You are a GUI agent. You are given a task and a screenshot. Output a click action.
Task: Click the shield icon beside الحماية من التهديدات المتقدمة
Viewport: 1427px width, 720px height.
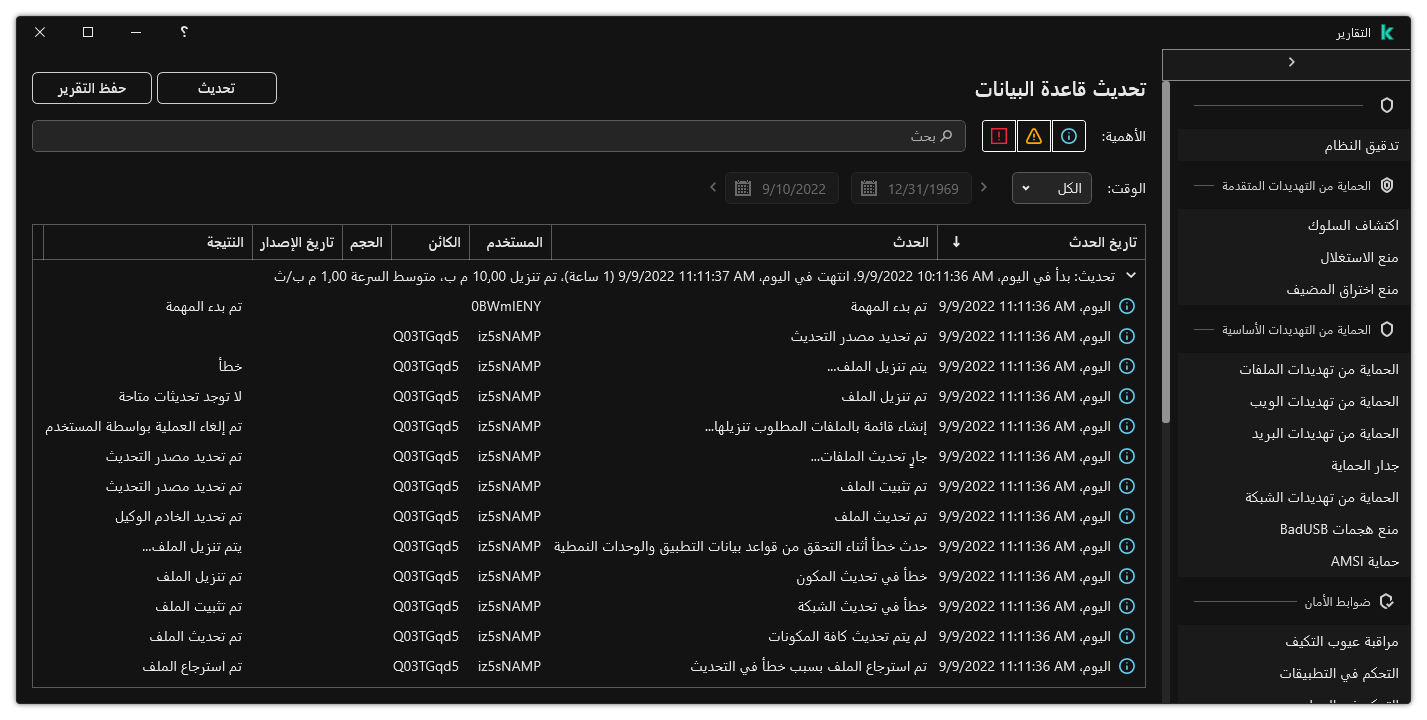click(1386, 185)
